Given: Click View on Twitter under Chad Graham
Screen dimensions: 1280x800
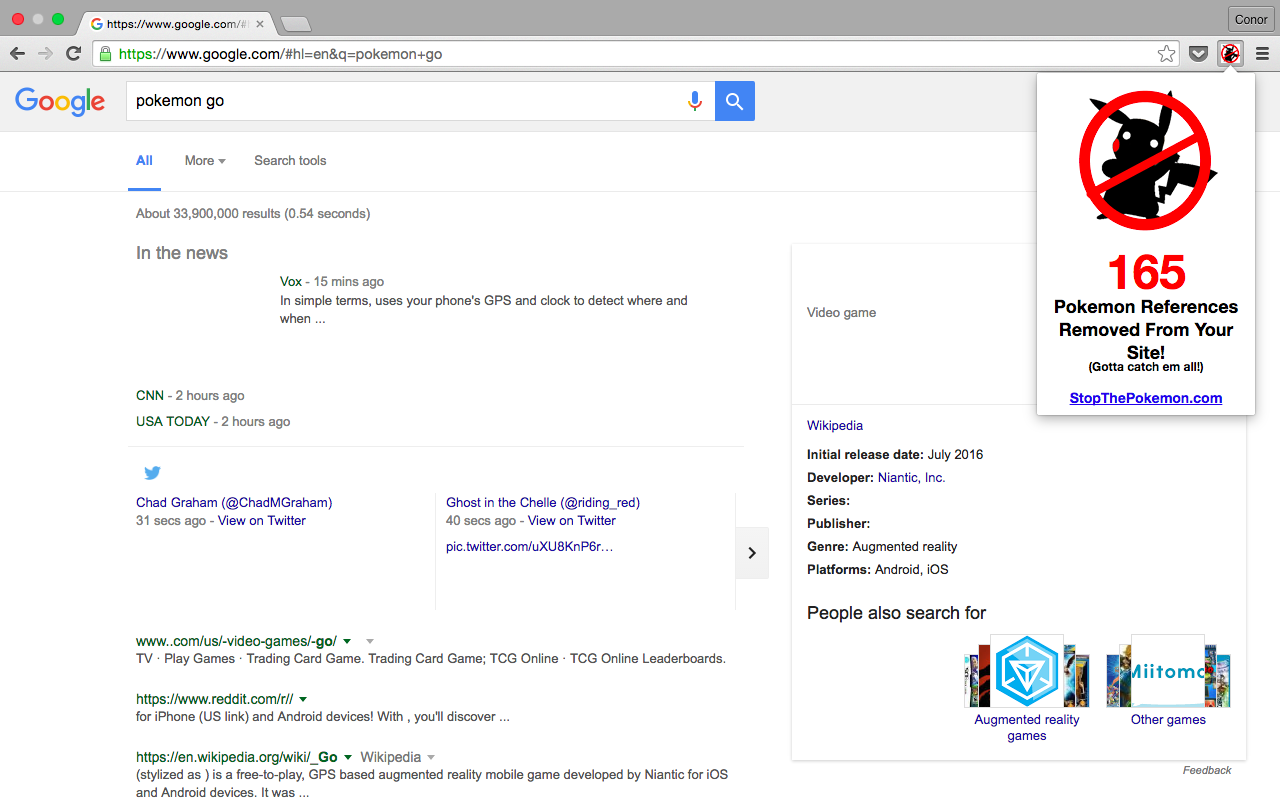Looking at the screenshot, I should coord(262,520).
